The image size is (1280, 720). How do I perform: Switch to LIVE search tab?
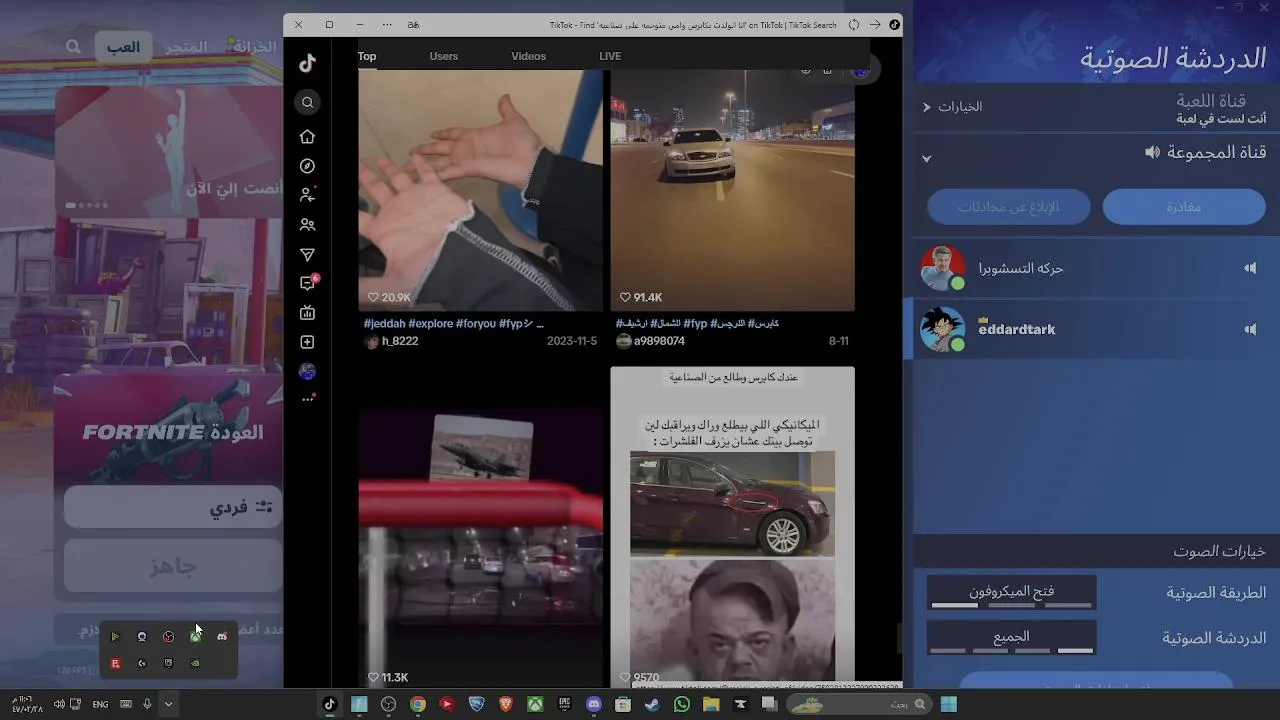[610, 56]
